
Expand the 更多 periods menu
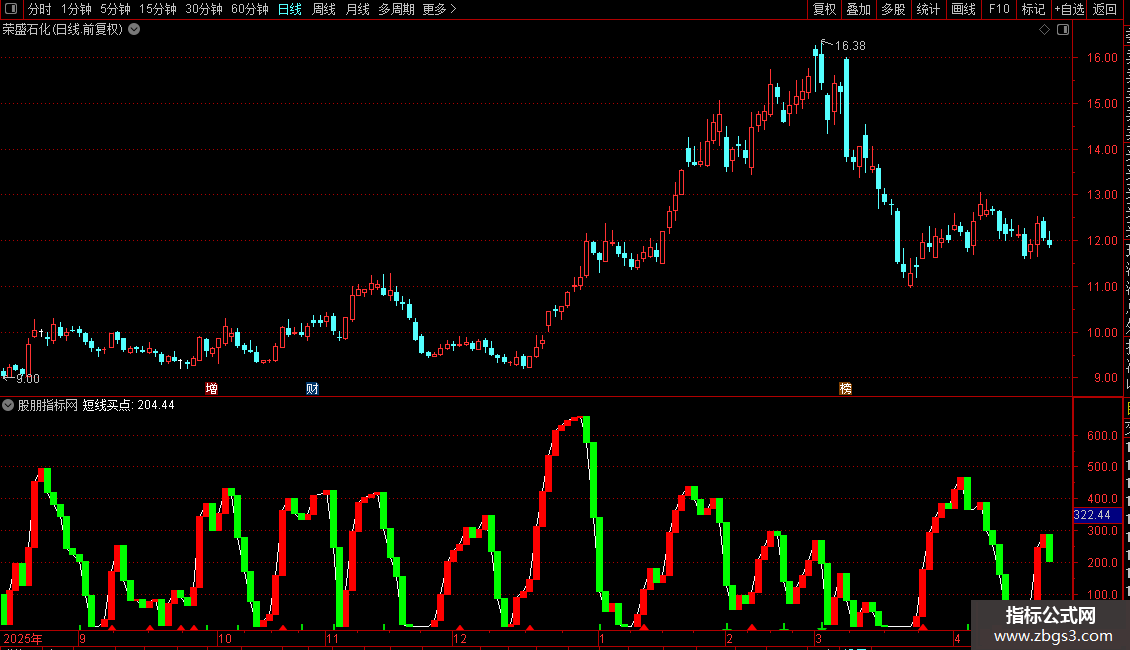tap(440, 9)
